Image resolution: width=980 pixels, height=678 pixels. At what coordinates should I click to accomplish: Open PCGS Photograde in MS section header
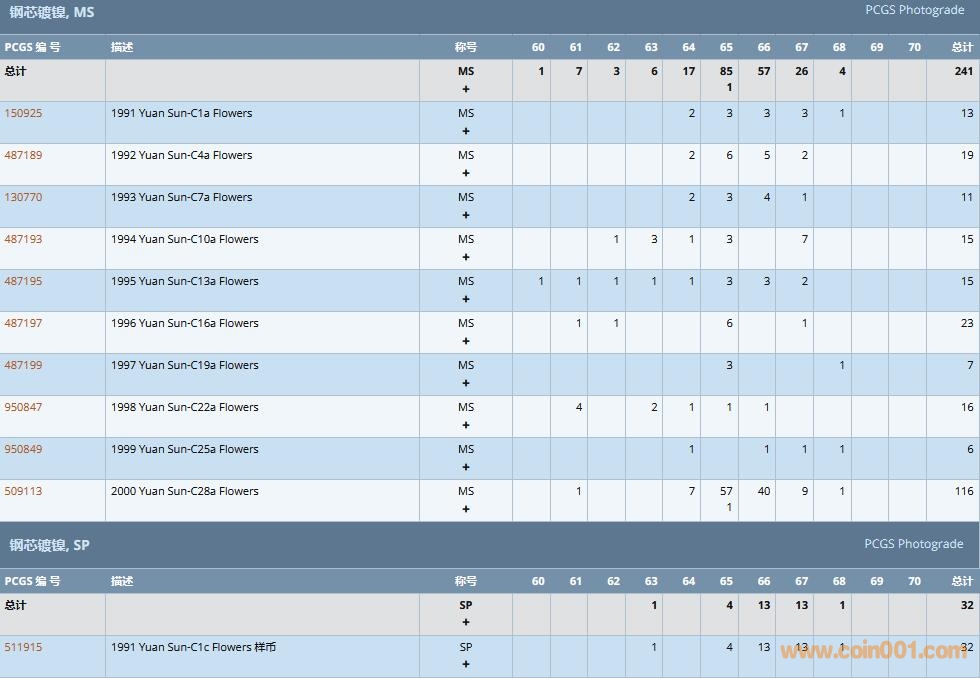pyautogui.click(x=914, y=10)
